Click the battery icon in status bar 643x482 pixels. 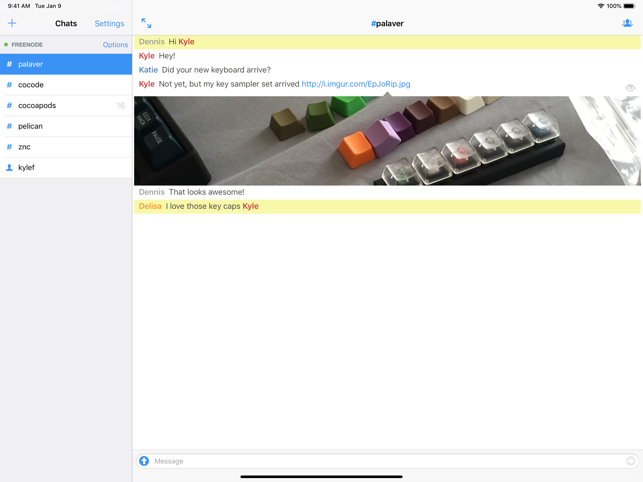coord(630,6)
